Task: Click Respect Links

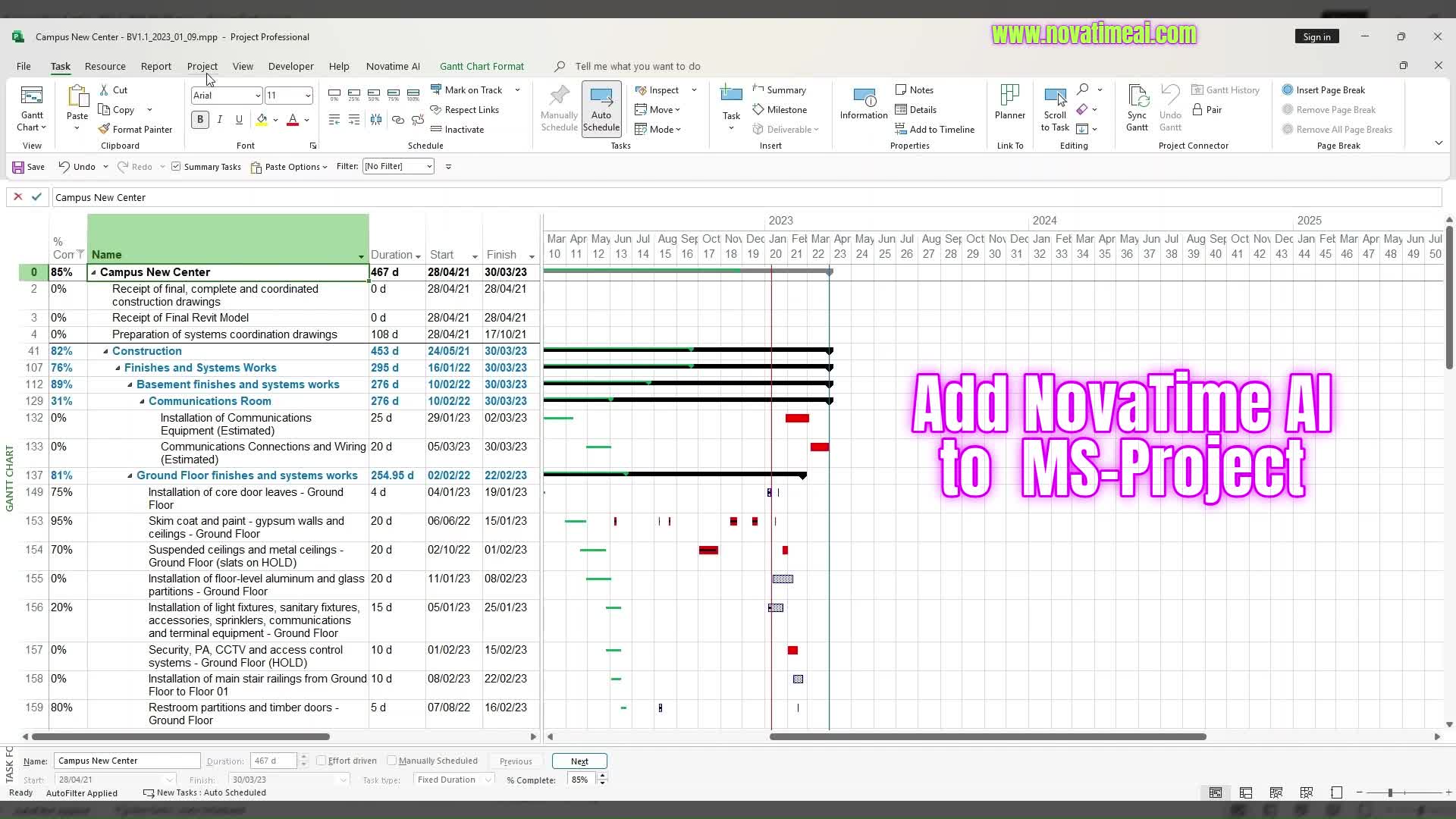Action: 464,109
